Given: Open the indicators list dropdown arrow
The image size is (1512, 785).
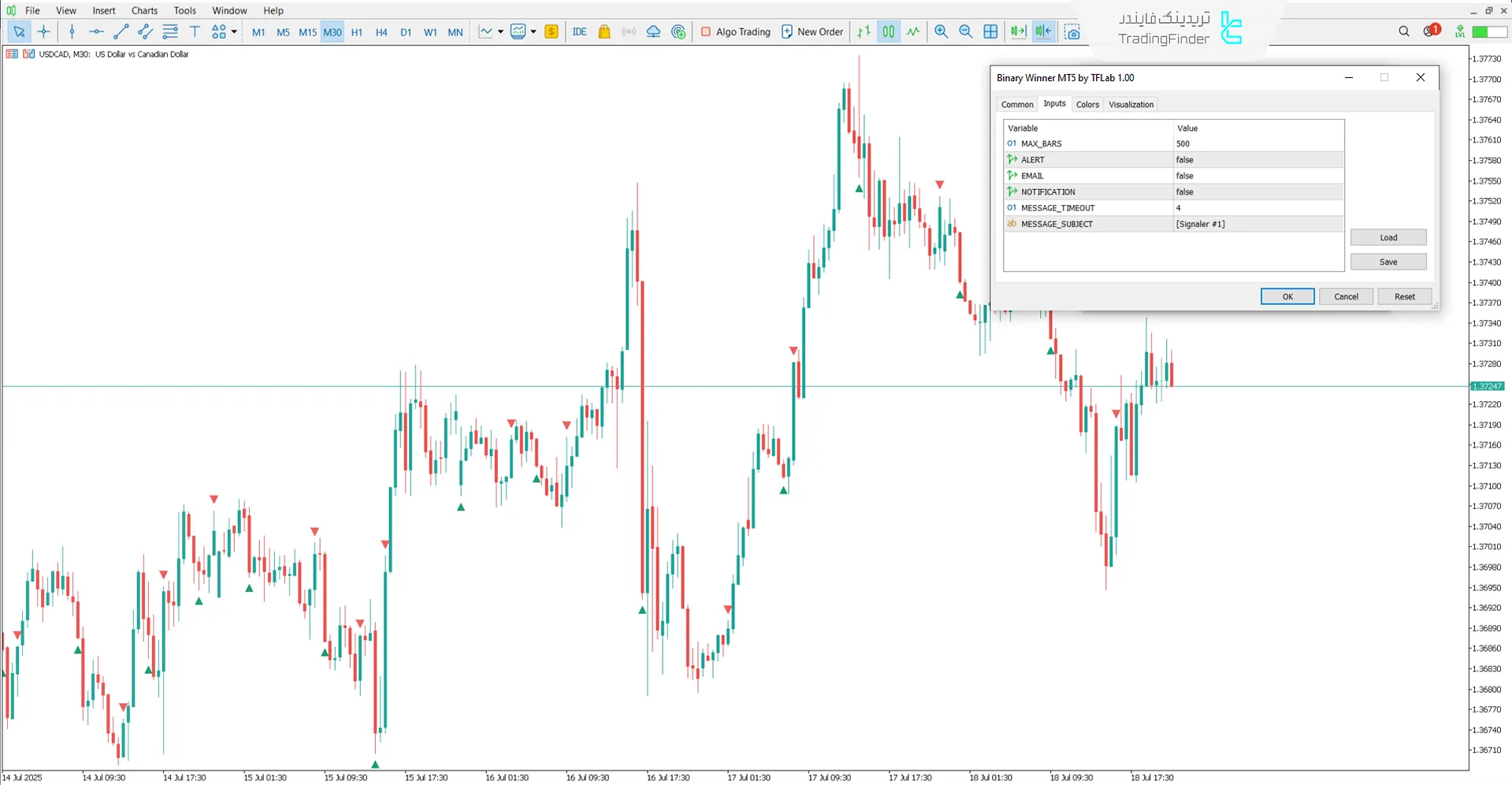Looking at the screenshot, I should click(500, 32).
